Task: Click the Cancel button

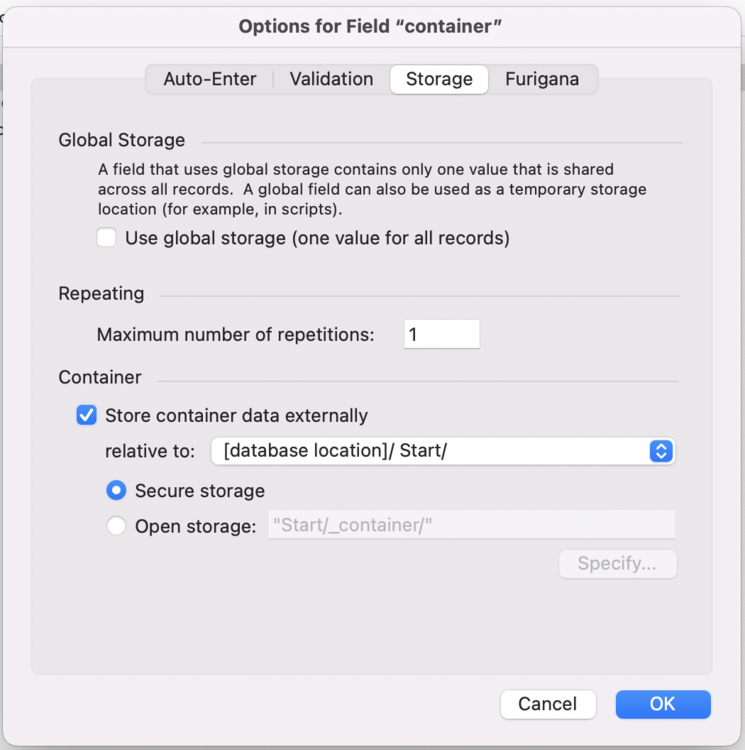Action: tap(548, 704)
